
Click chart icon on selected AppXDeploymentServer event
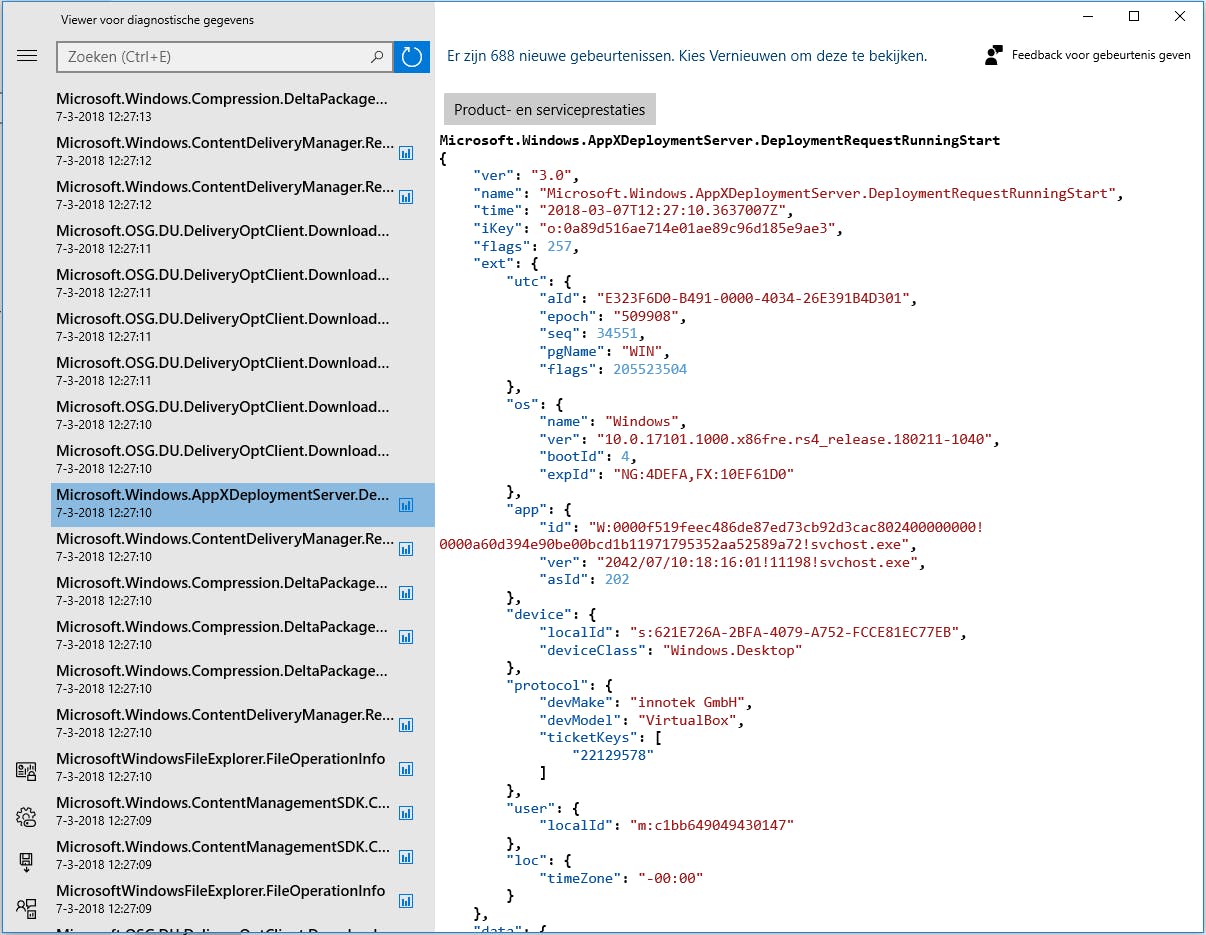coord(406,505)
